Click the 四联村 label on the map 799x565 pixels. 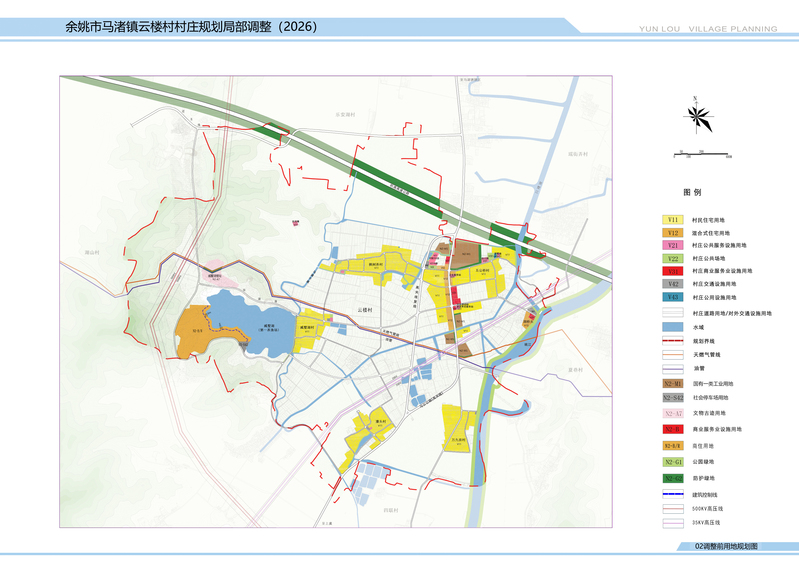[391, 510]
